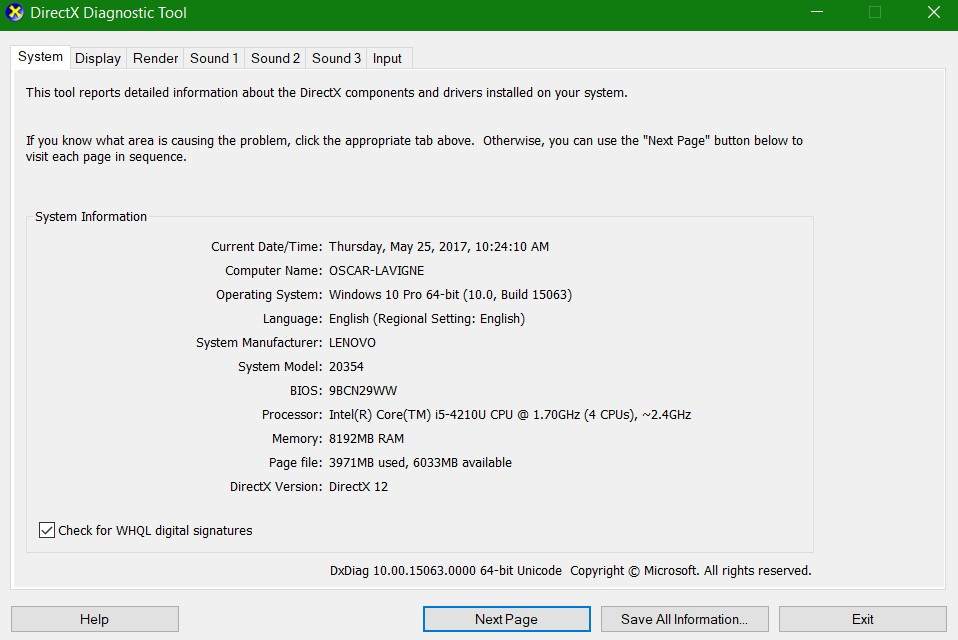Uncheck Check for WHQL digital signatures
This screenshot has width=958, height=640.
pyautogui.click(x=47, y=530)
